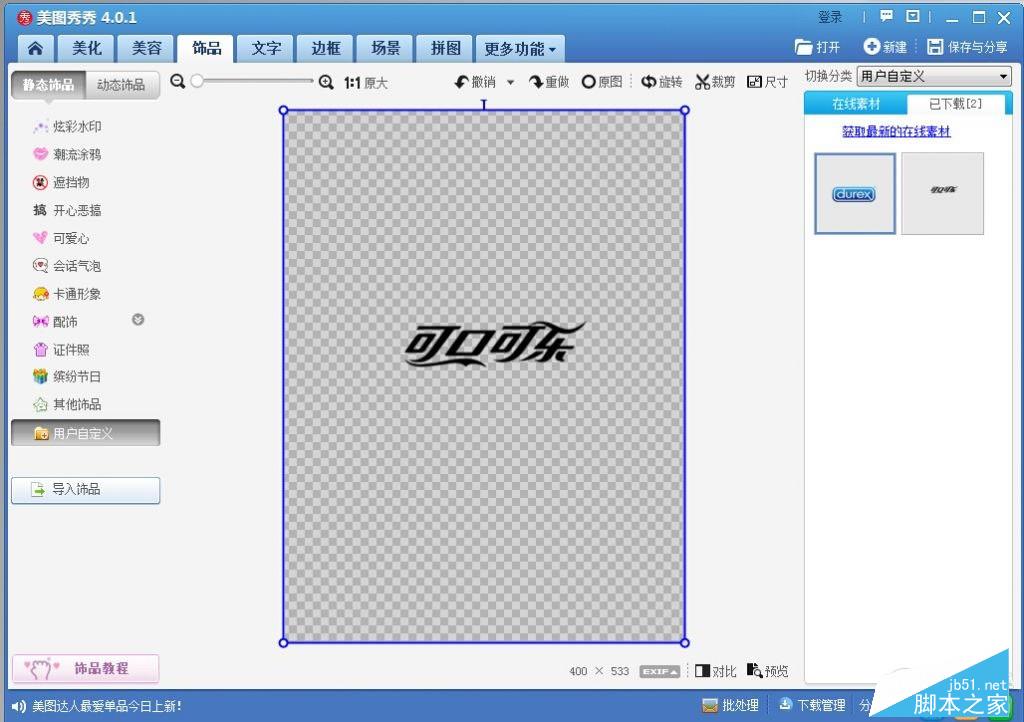Switch to 静态饰品 toggle
The height and width of the screenshot is (722, 1024).
pyautogui.click(x=48, y=85)
